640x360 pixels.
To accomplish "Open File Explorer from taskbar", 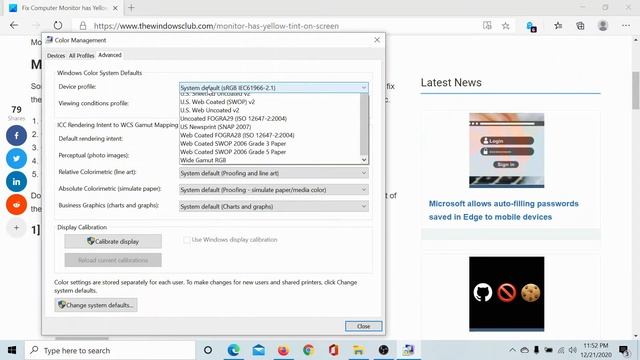I will tap(358, 350).
